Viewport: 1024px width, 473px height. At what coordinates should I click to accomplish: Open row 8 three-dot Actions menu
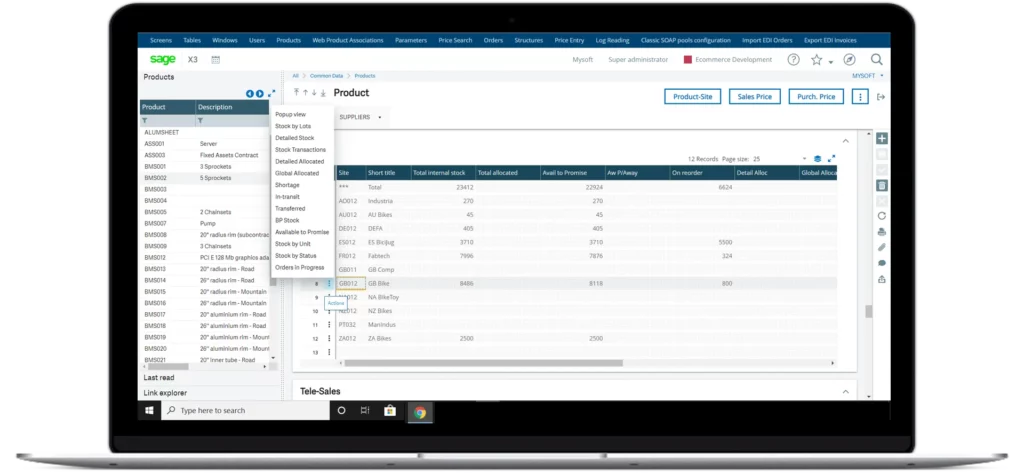point(329,284)
